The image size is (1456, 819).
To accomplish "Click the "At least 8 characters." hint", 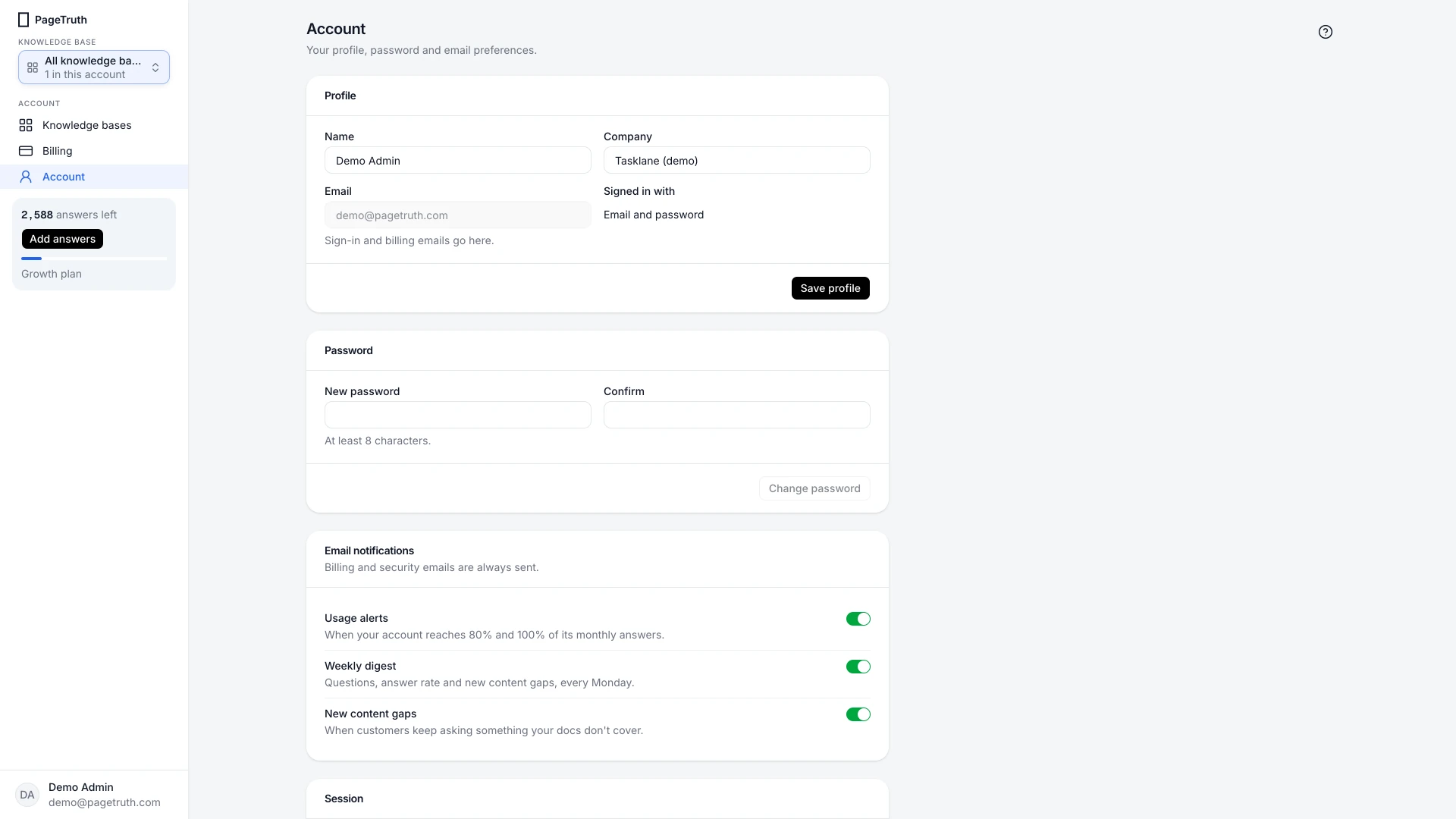I will click(378, 441).
